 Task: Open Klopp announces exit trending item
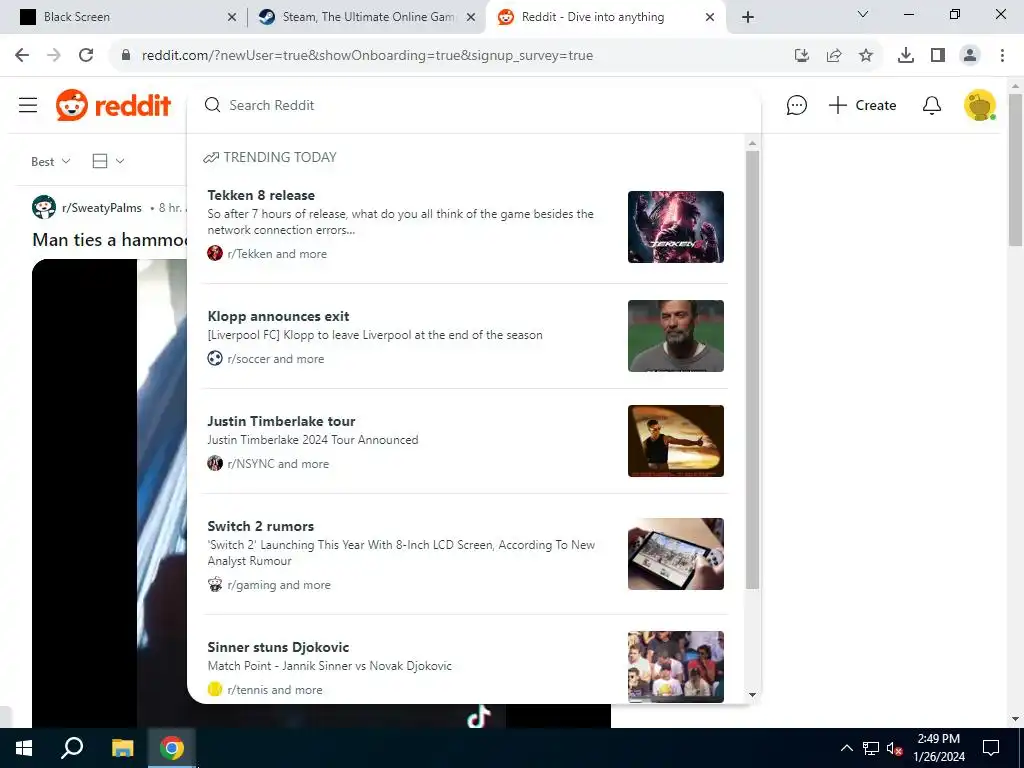coord(465,336)
